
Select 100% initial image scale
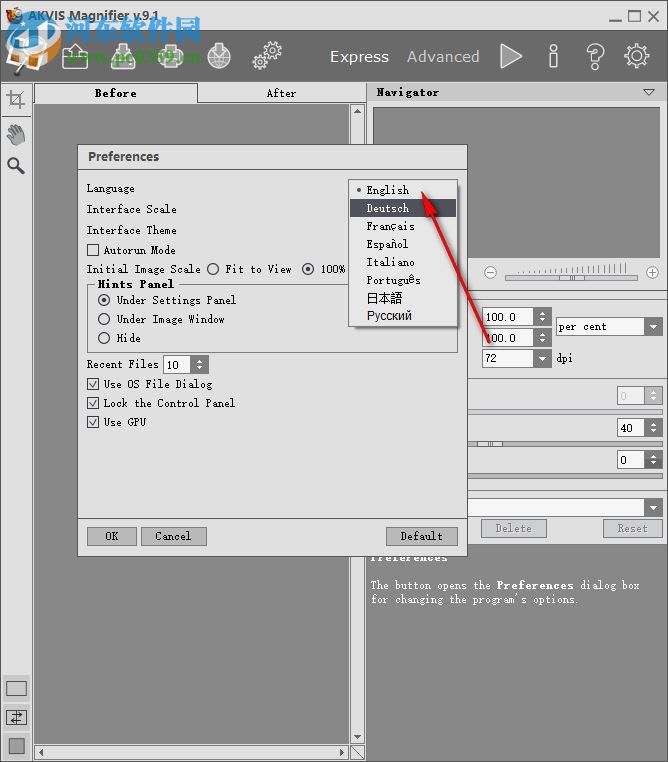click(308, 269)
